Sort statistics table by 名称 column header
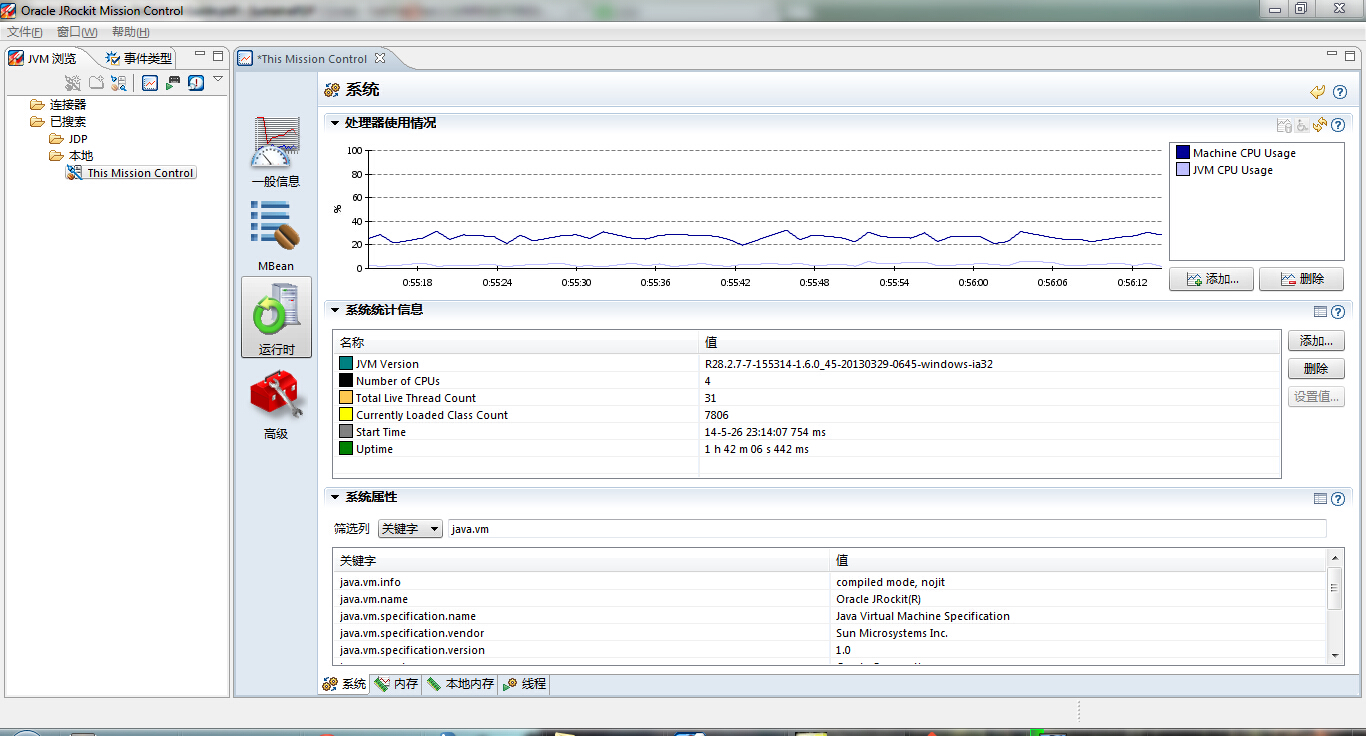The height and width of the screenshot is (736, 1366). point(516,342)
